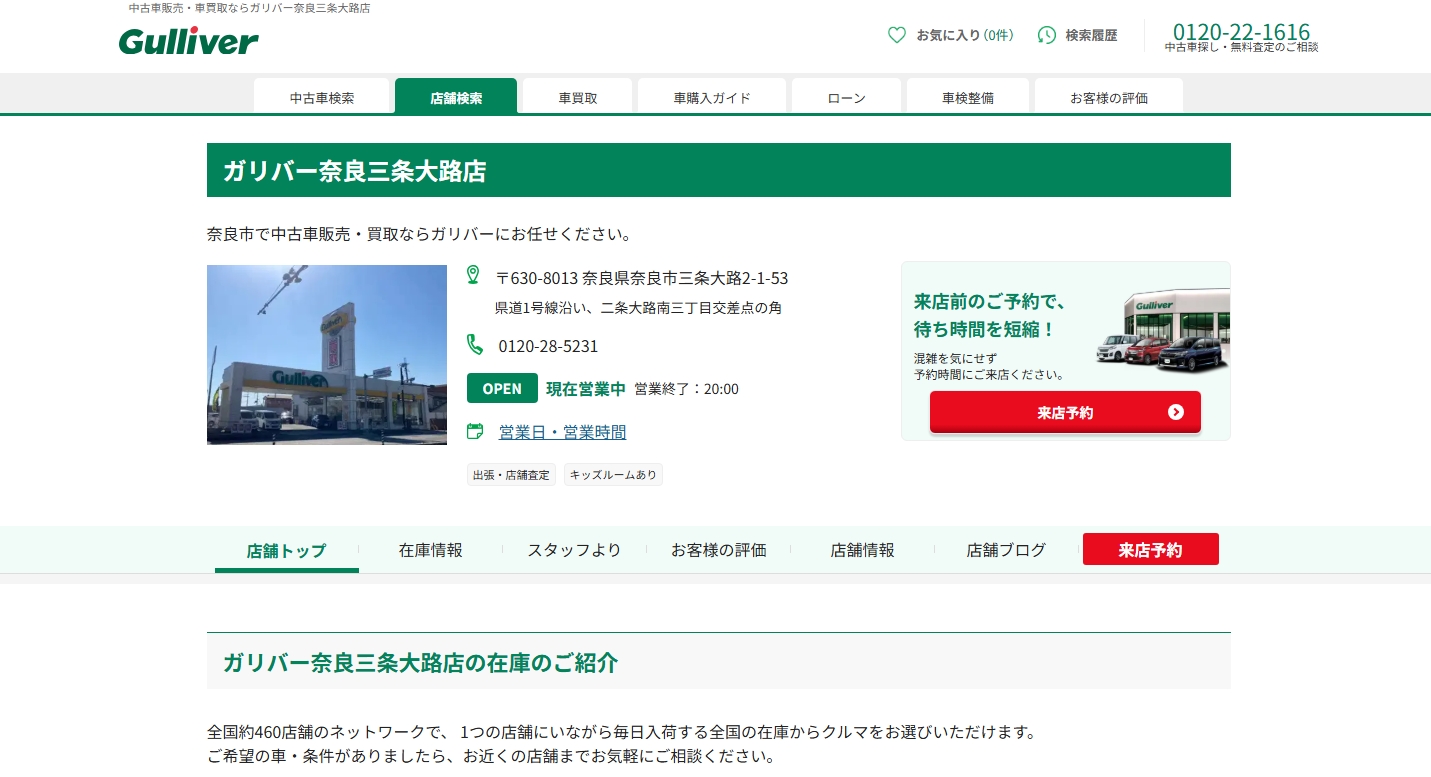Click the phone icon next to 0120-28-5231
The width and height of the screenshot is (1431, 777).
tap(474, 345)
